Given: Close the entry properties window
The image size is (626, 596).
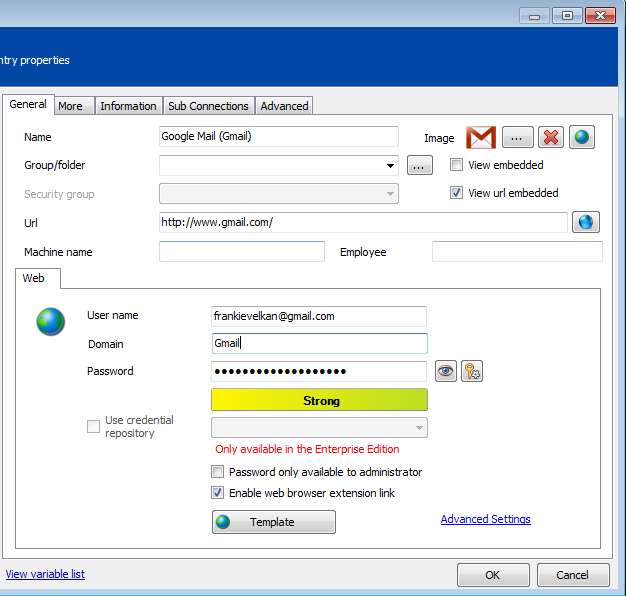Looking at the screenshot, I should click(600, 16).
